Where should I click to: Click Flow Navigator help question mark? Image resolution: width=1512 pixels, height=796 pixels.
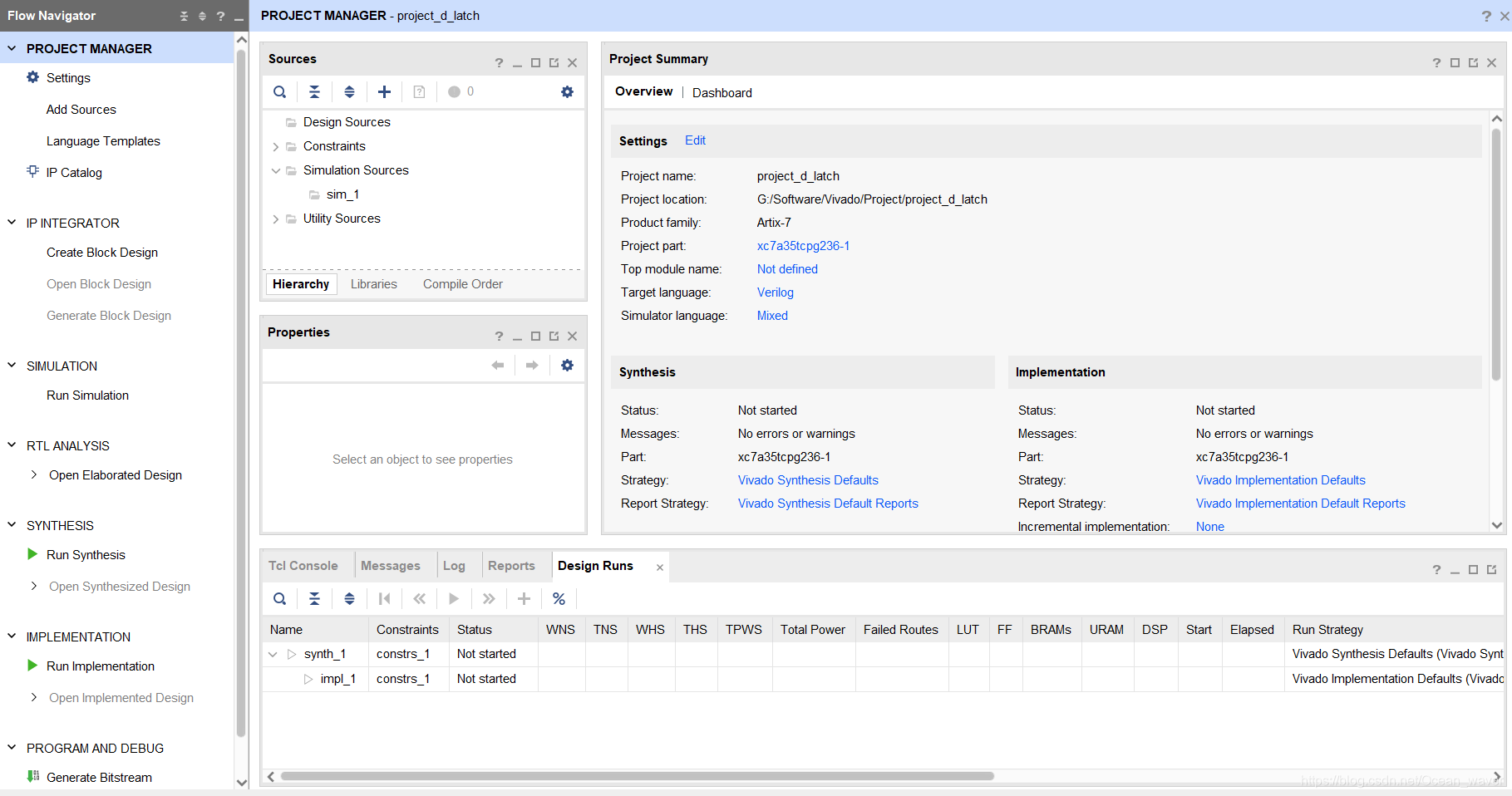220,16
